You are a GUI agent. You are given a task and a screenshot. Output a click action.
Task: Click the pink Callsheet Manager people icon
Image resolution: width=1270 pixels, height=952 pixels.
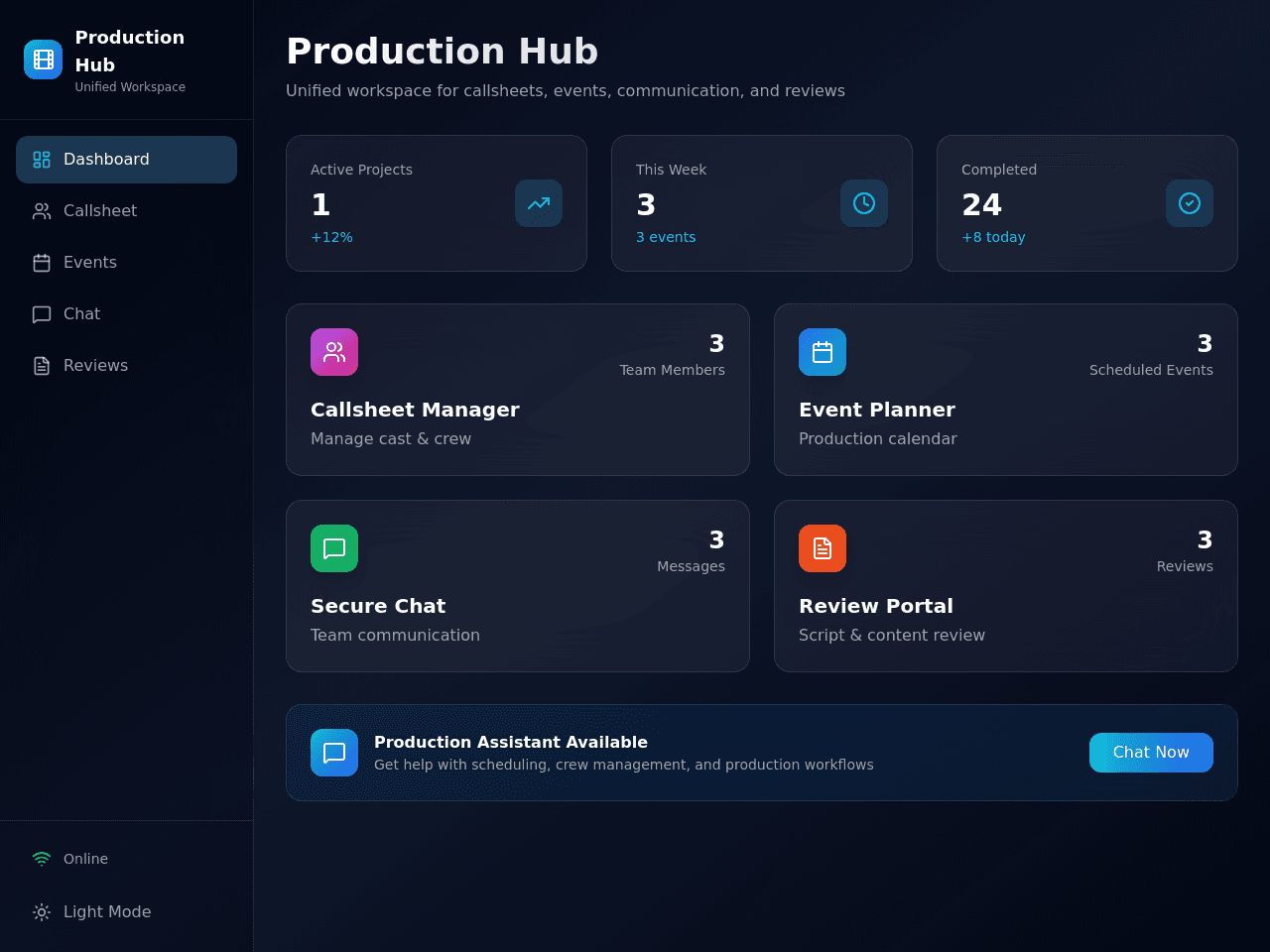coord(334,352)
